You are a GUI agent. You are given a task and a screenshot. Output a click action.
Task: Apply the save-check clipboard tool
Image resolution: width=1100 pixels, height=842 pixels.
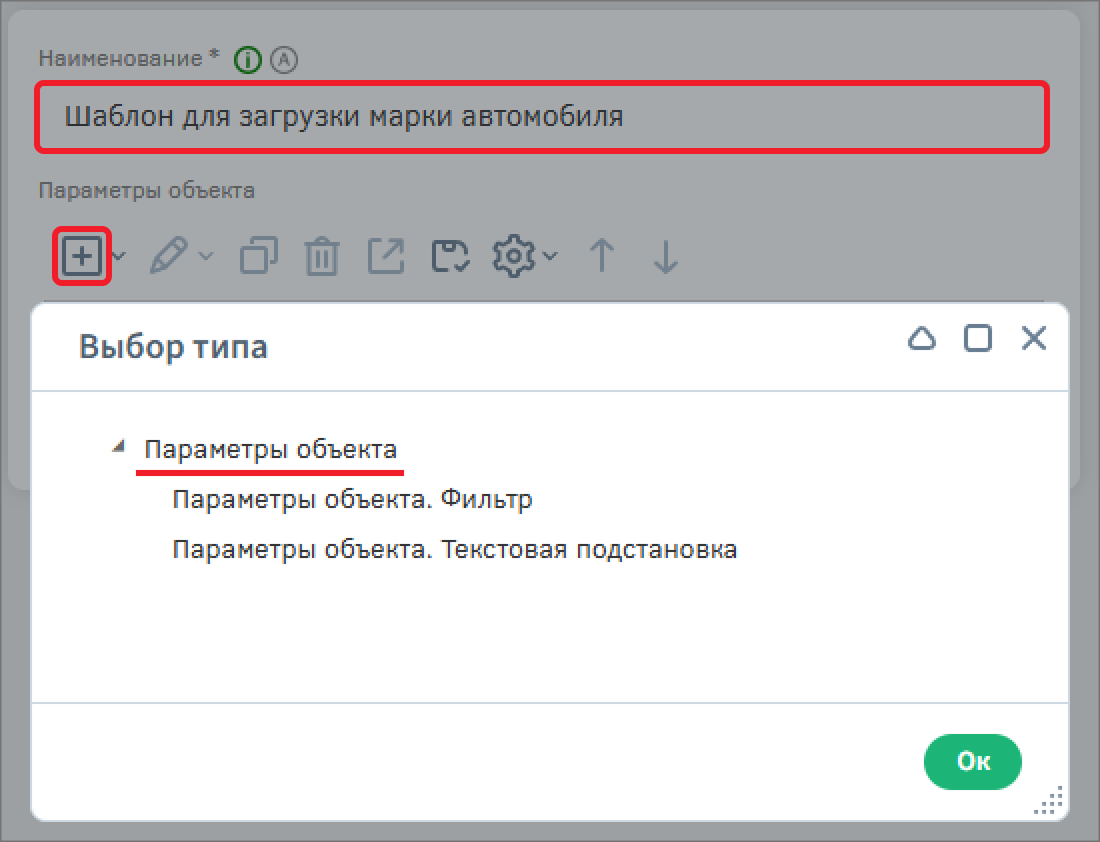[x=449, y=255]
